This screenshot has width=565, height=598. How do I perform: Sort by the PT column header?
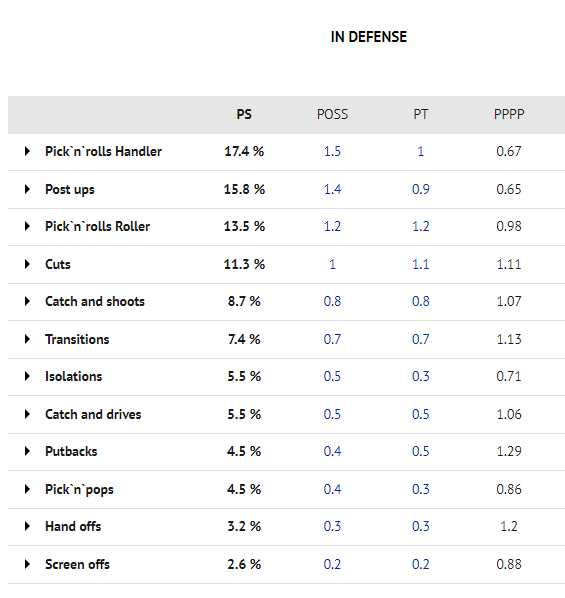[420, 114]
